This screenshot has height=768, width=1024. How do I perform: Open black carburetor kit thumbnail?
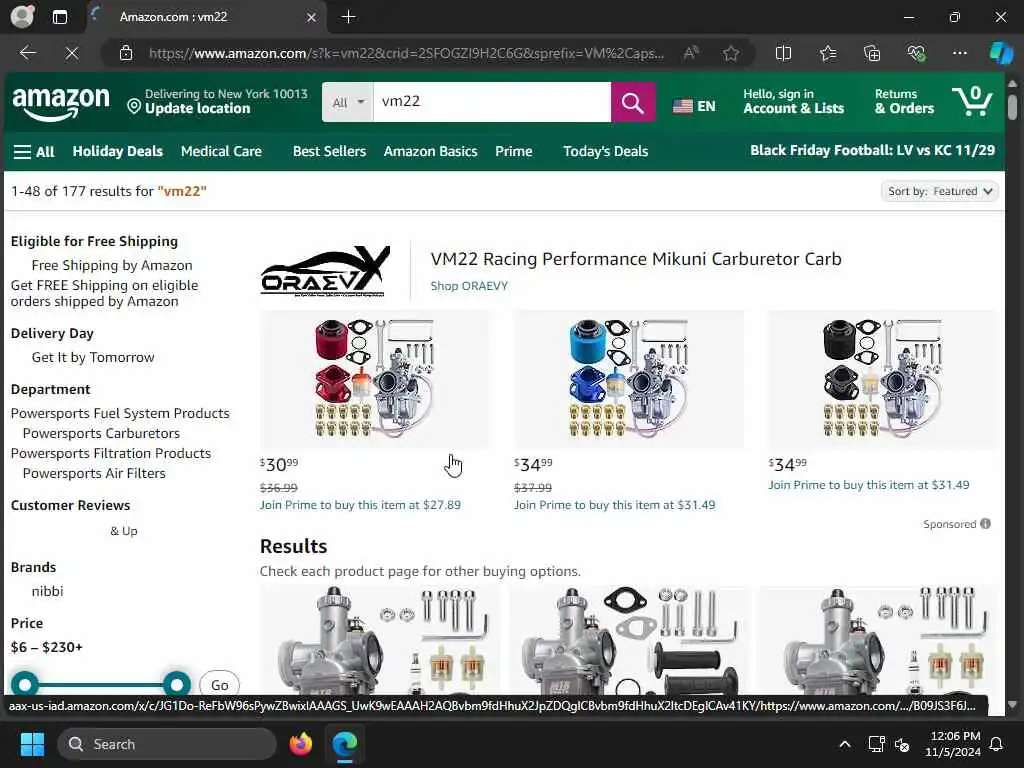pyautogui.click(x=883, y=379)
